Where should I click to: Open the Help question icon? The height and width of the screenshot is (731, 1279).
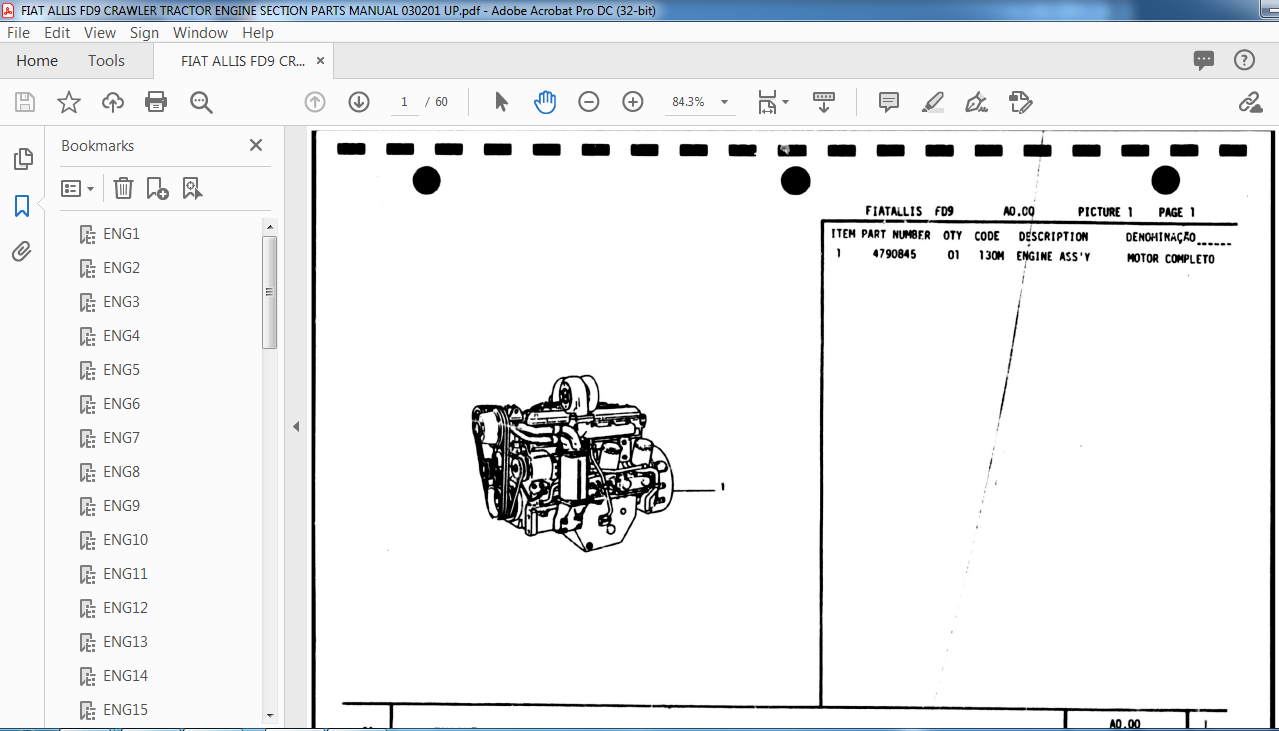(x=1244, y=60)
